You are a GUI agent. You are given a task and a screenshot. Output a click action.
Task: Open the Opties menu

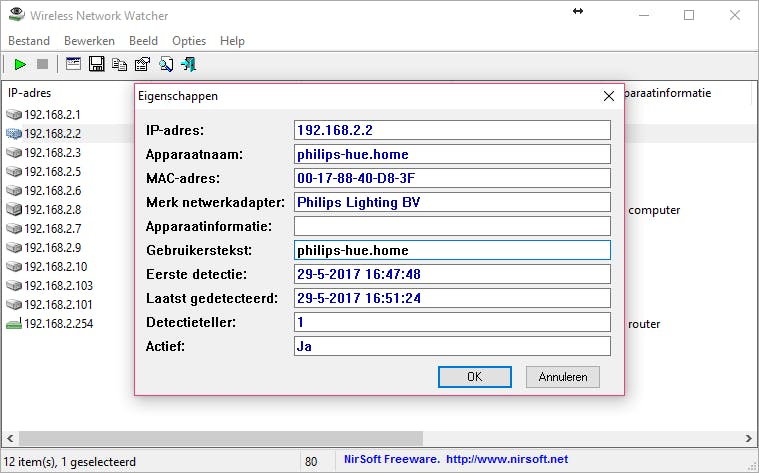click(x=189, y=41)
